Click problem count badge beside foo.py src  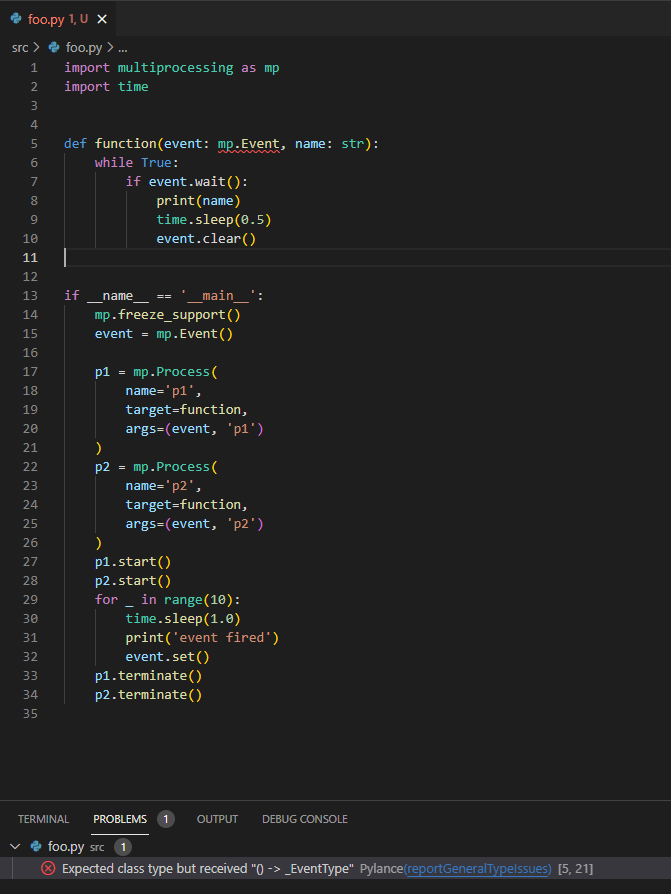tap(123, 847)
